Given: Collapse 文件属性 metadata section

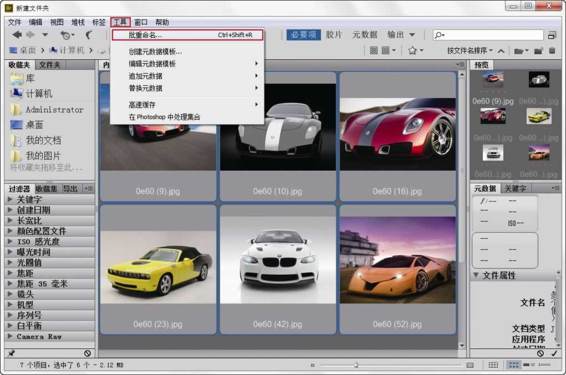Looking at the screenshot, I should click(x=476, y=275).
